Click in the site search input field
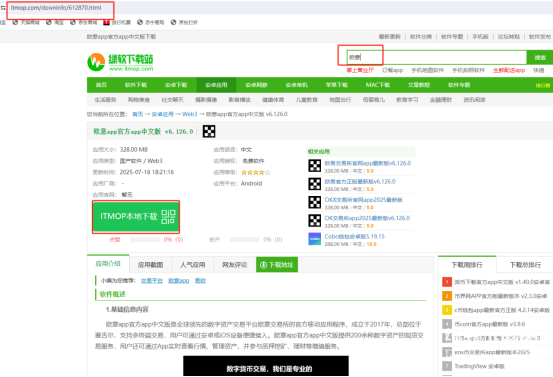Viewport: 553px width, 377px height. tap(437, 57)
